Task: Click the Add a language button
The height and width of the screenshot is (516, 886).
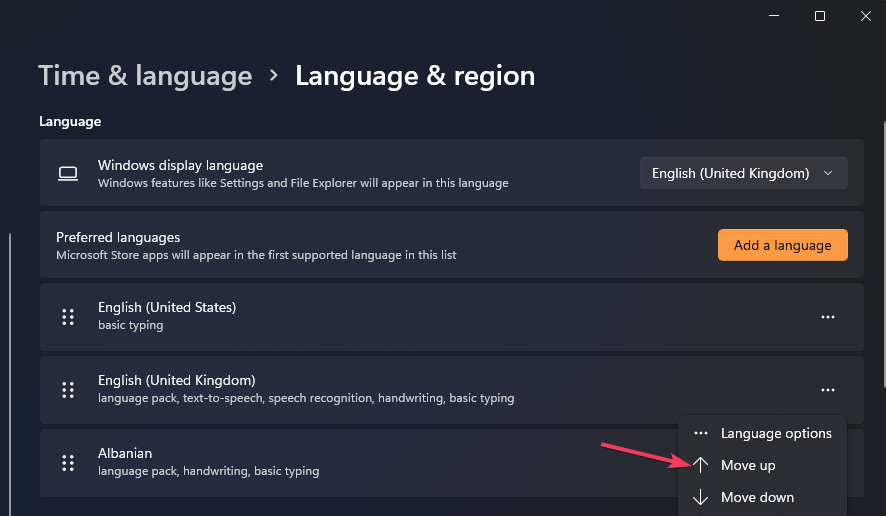Action: pos(783,245)
